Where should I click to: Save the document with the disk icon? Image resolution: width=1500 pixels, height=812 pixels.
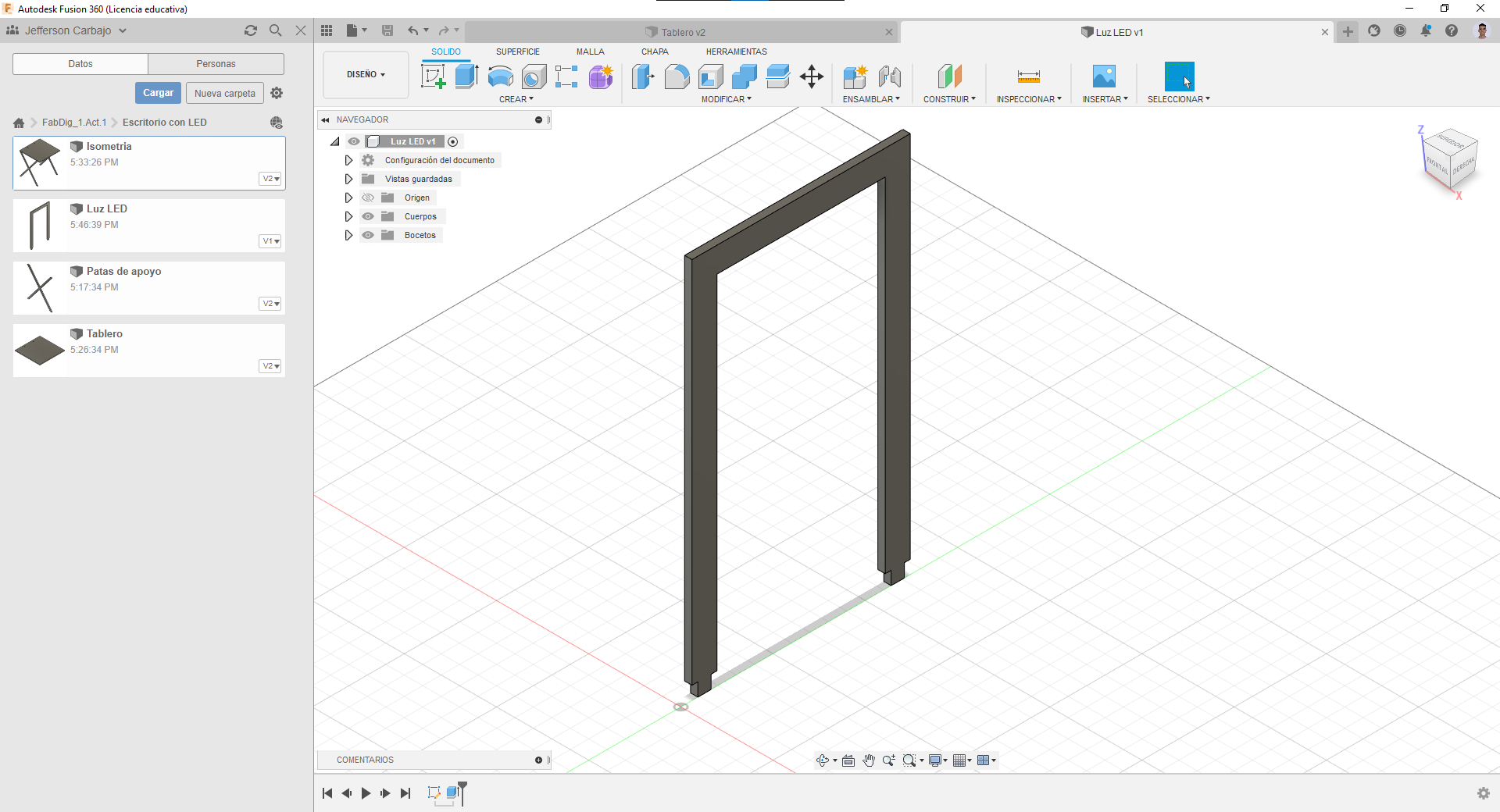[x=387, y=30]
